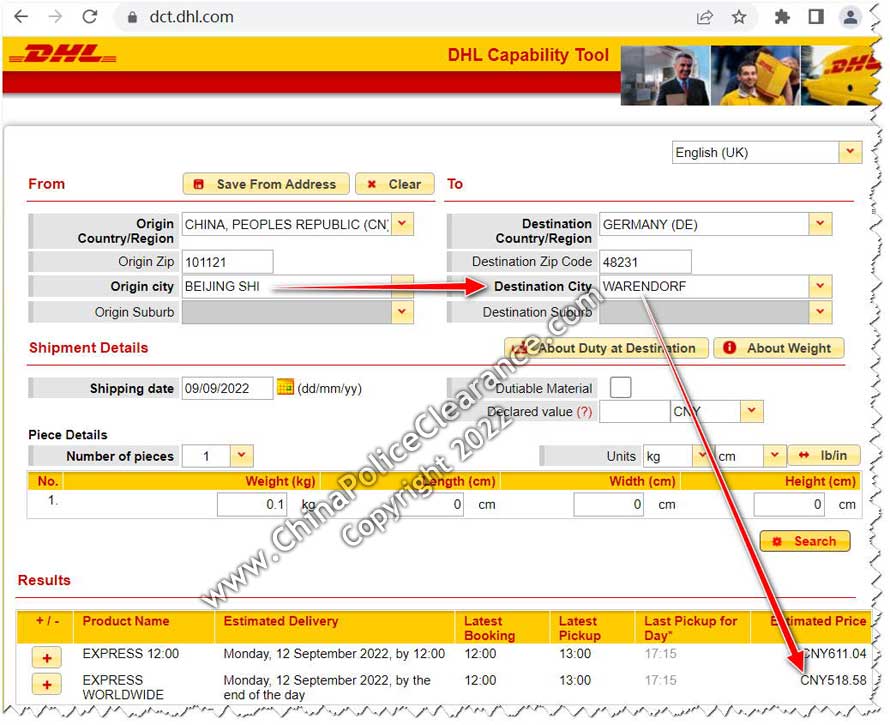Open the browser profile avatar
This screenshot has width=890, height=725.
[850, 17]
